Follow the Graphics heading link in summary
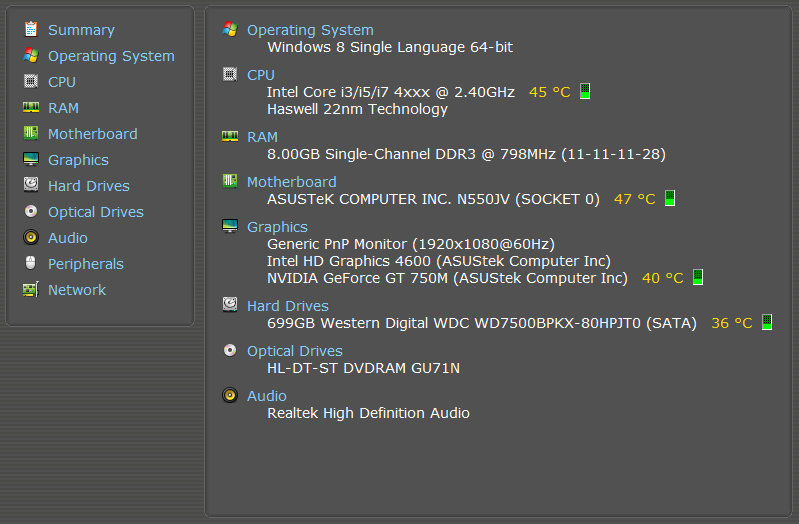799x524 pixels. 277,227
